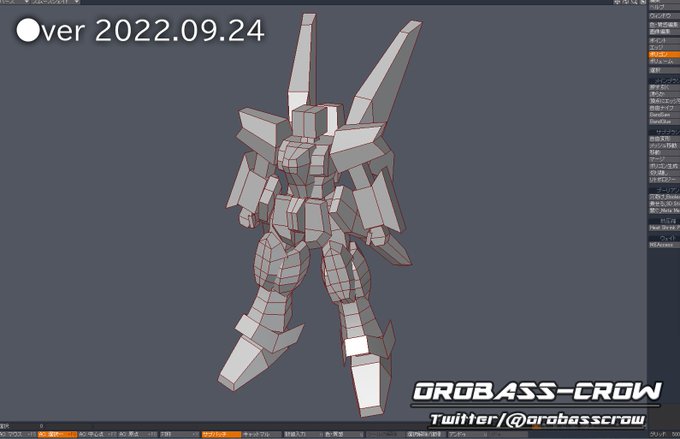This screenshot has height=439, width=680.
Task: Open the ウィンドウ menu in side panel
Action: click(x=664, y=16)
